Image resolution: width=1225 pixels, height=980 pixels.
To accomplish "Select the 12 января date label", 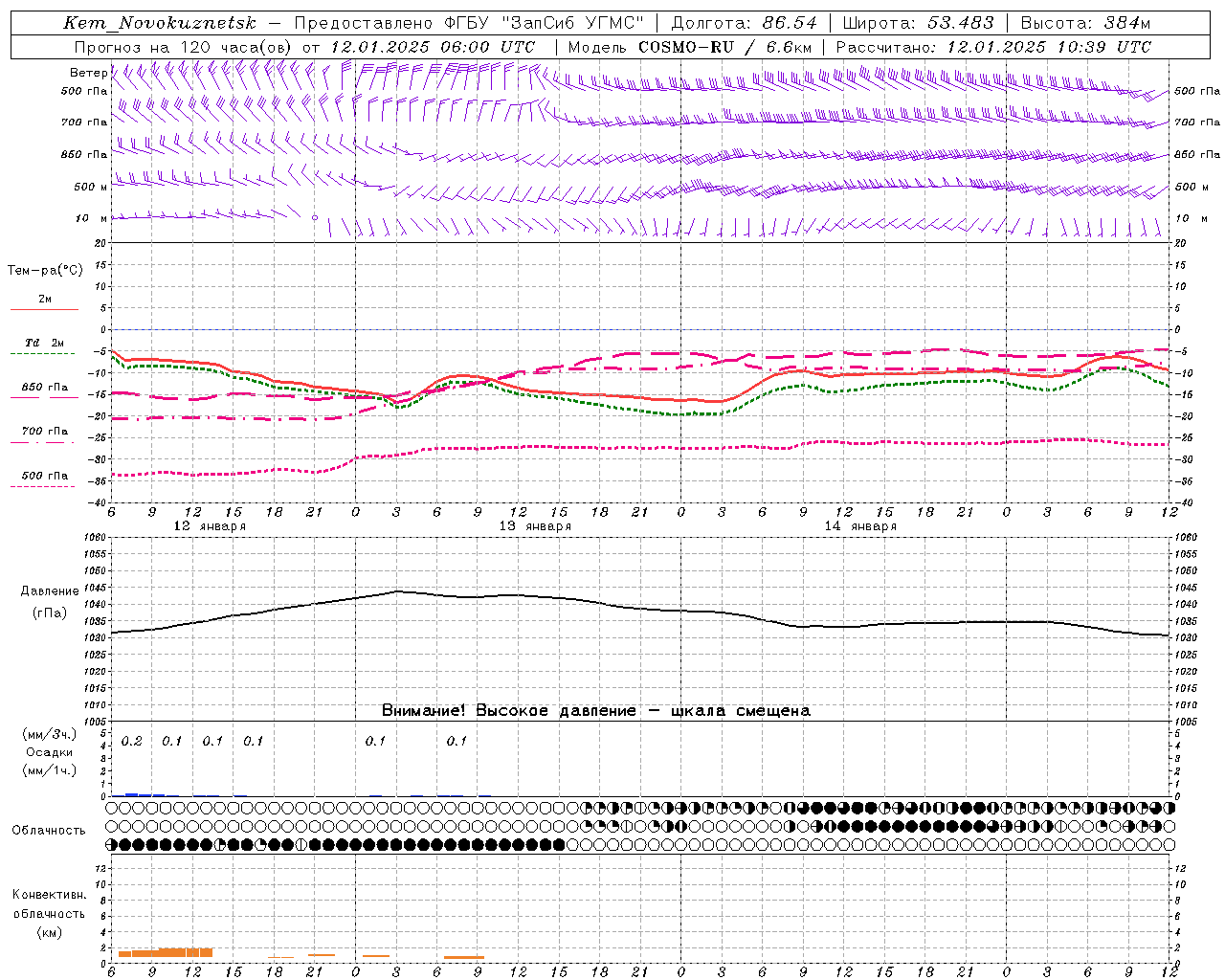I will click(x=210, y=526).
